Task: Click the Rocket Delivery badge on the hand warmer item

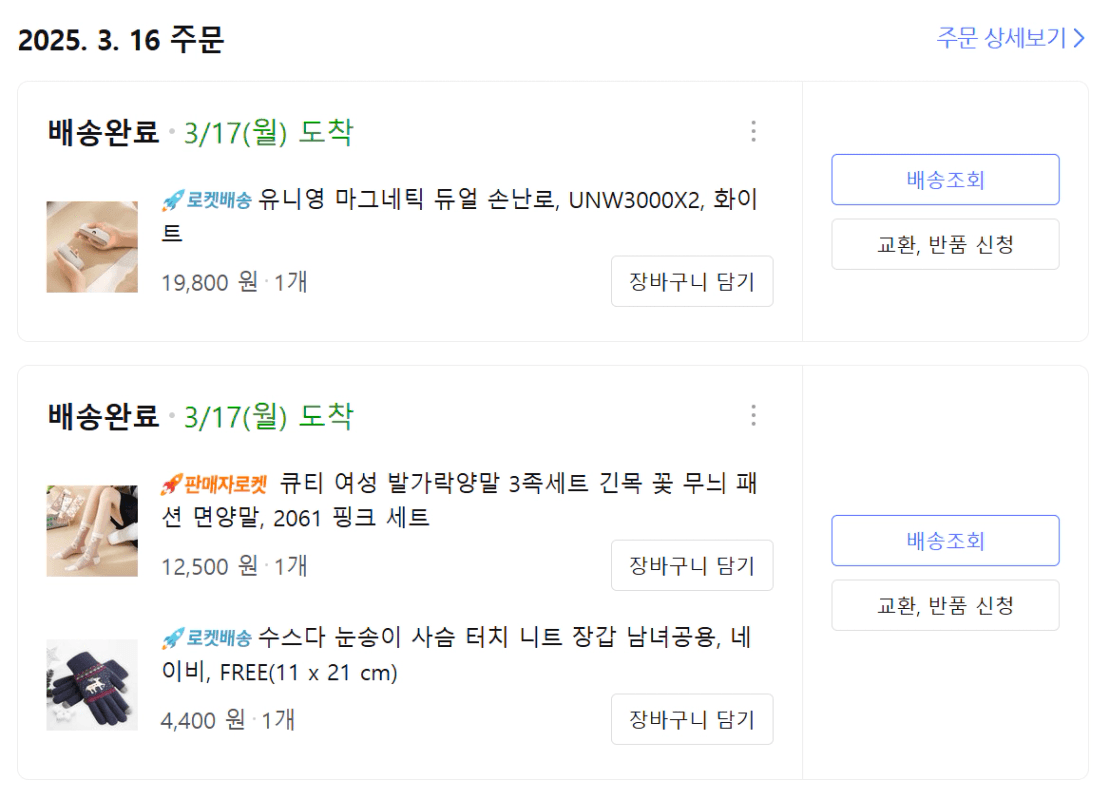Action: [x=207, y=201]
